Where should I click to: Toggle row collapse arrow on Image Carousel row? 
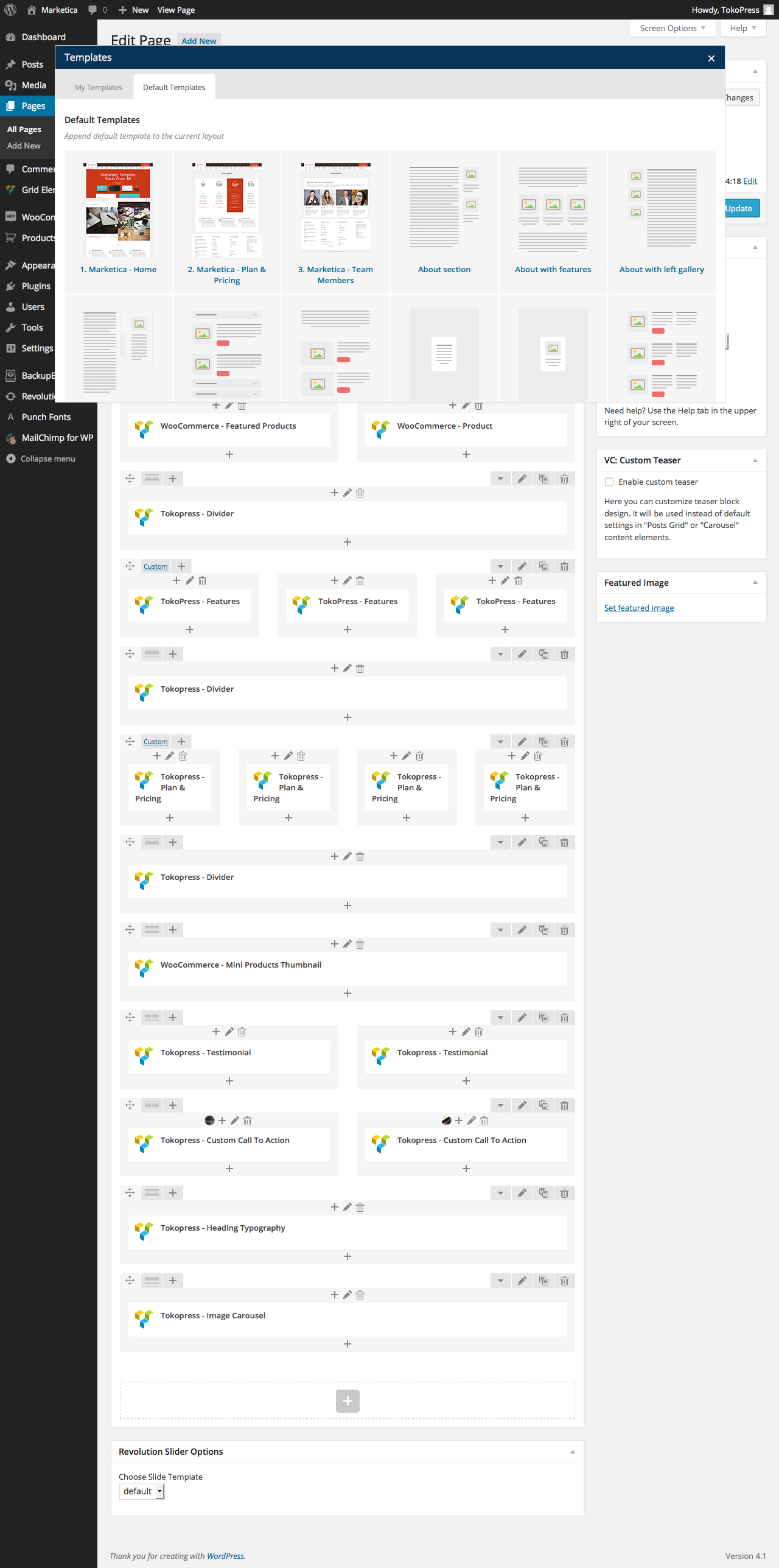[x=500, y=1281]
